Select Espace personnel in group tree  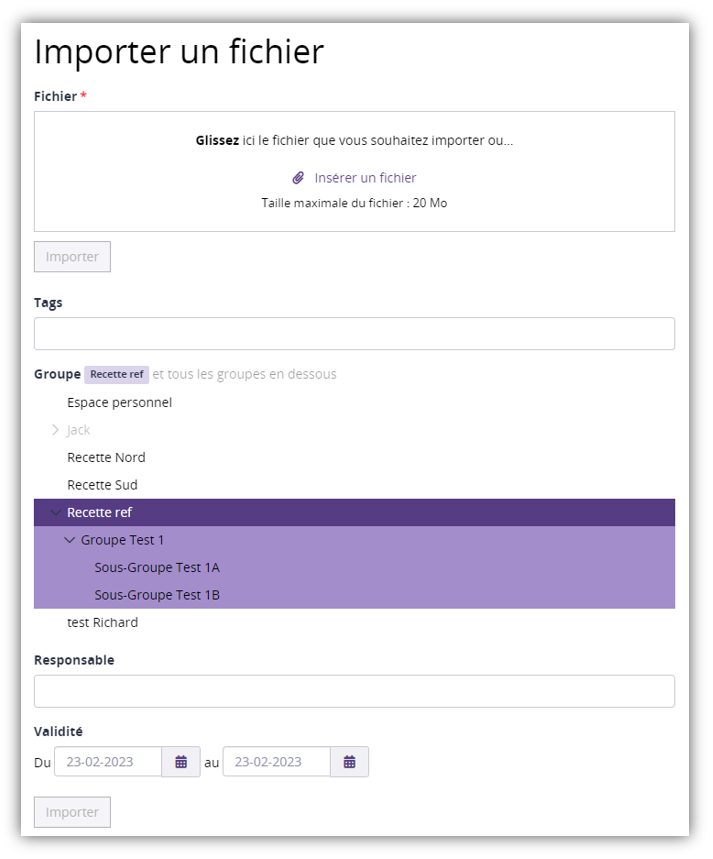pos(119,403)
